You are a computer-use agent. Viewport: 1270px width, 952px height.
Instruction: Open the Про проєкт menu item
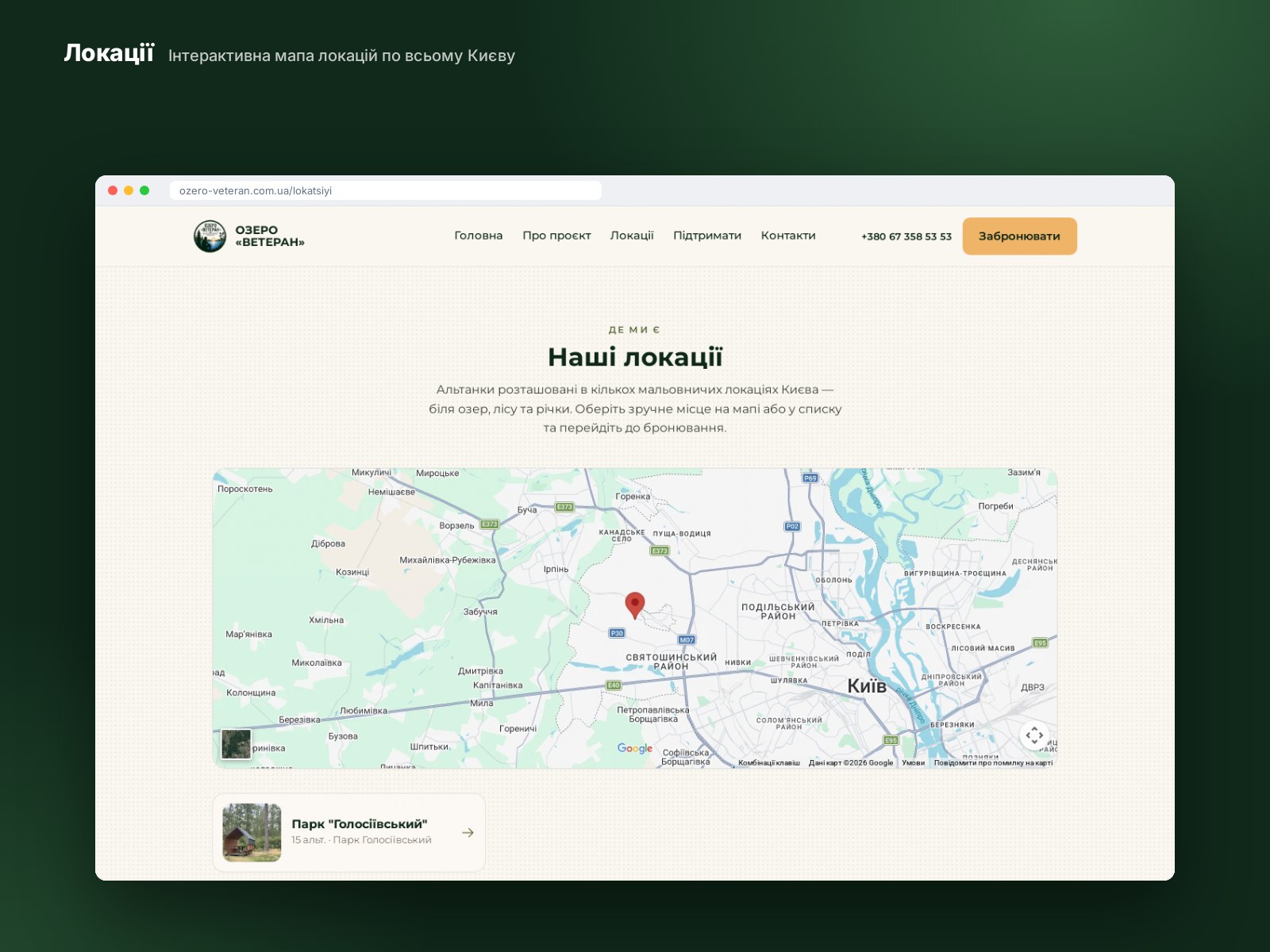point(556,236)
